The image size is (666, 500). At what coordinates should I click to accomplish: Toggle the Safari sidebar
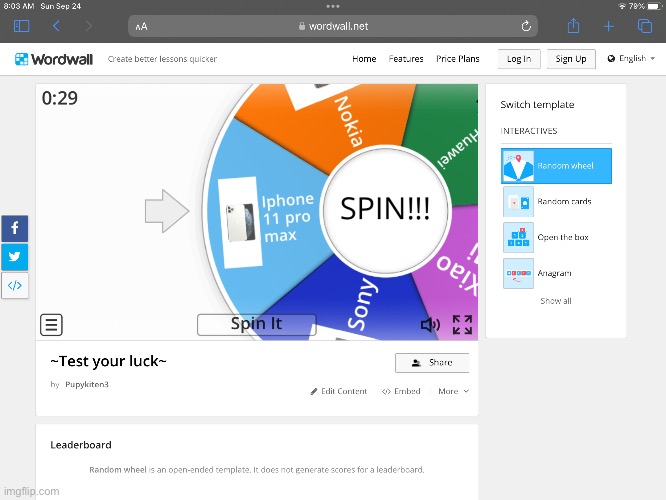click(x=21, y=26)
